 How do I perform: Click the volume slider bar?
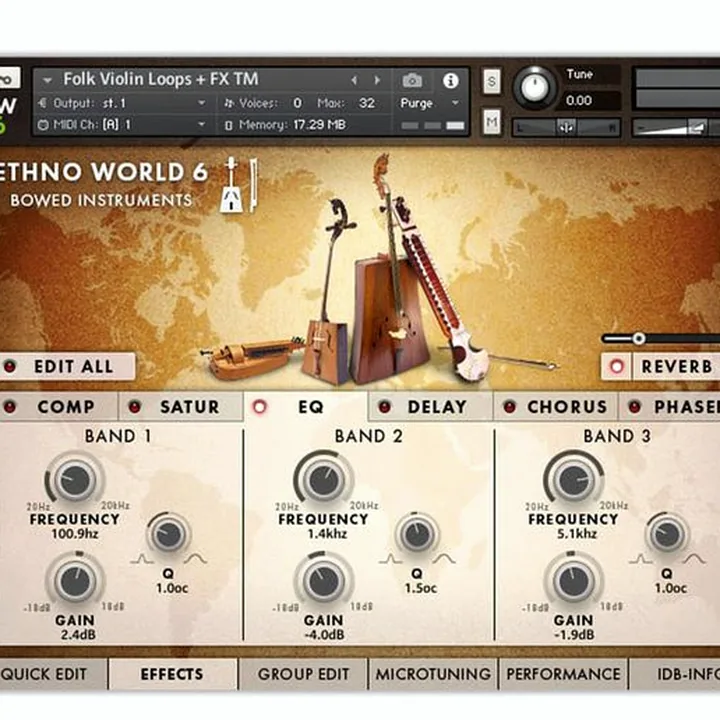676,127
